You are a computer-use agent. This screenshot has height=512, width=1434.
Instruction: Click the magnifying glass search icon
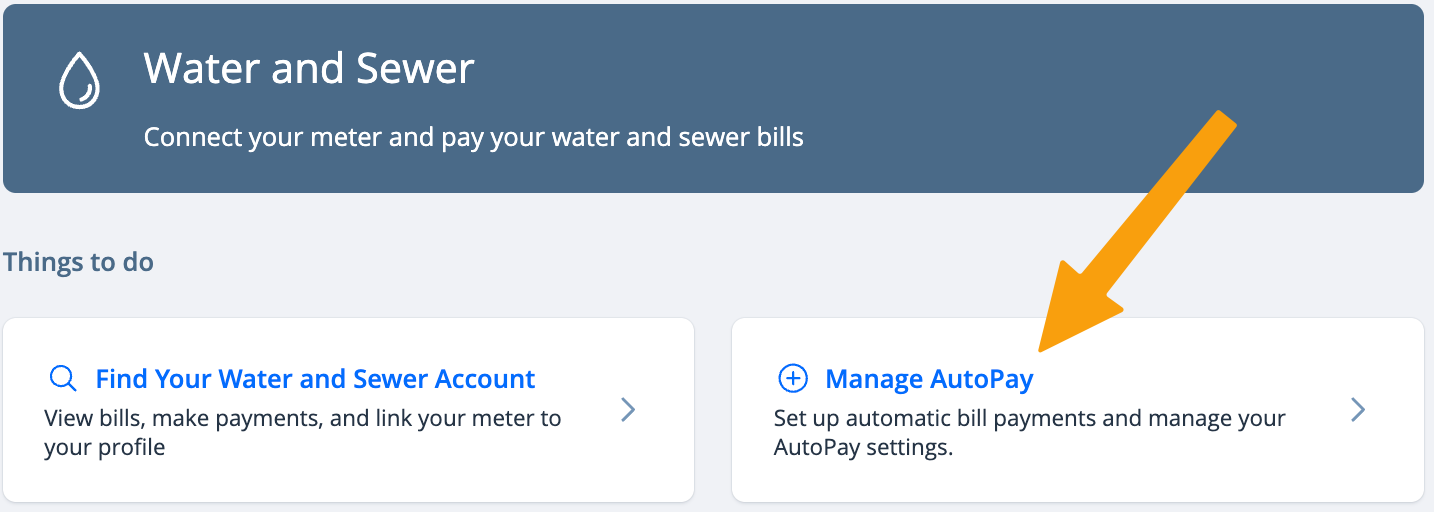click(x=63, y=379)
